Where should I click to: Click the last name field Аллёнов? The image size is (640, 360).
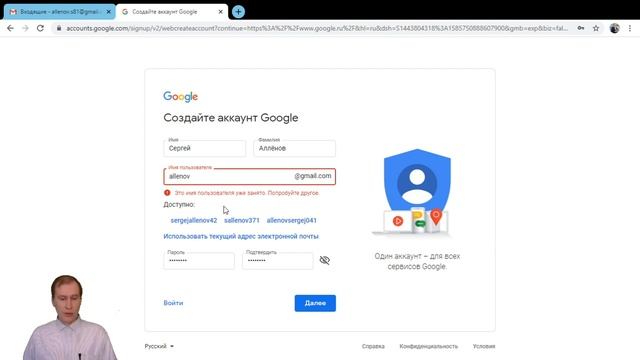coord(295,148)
